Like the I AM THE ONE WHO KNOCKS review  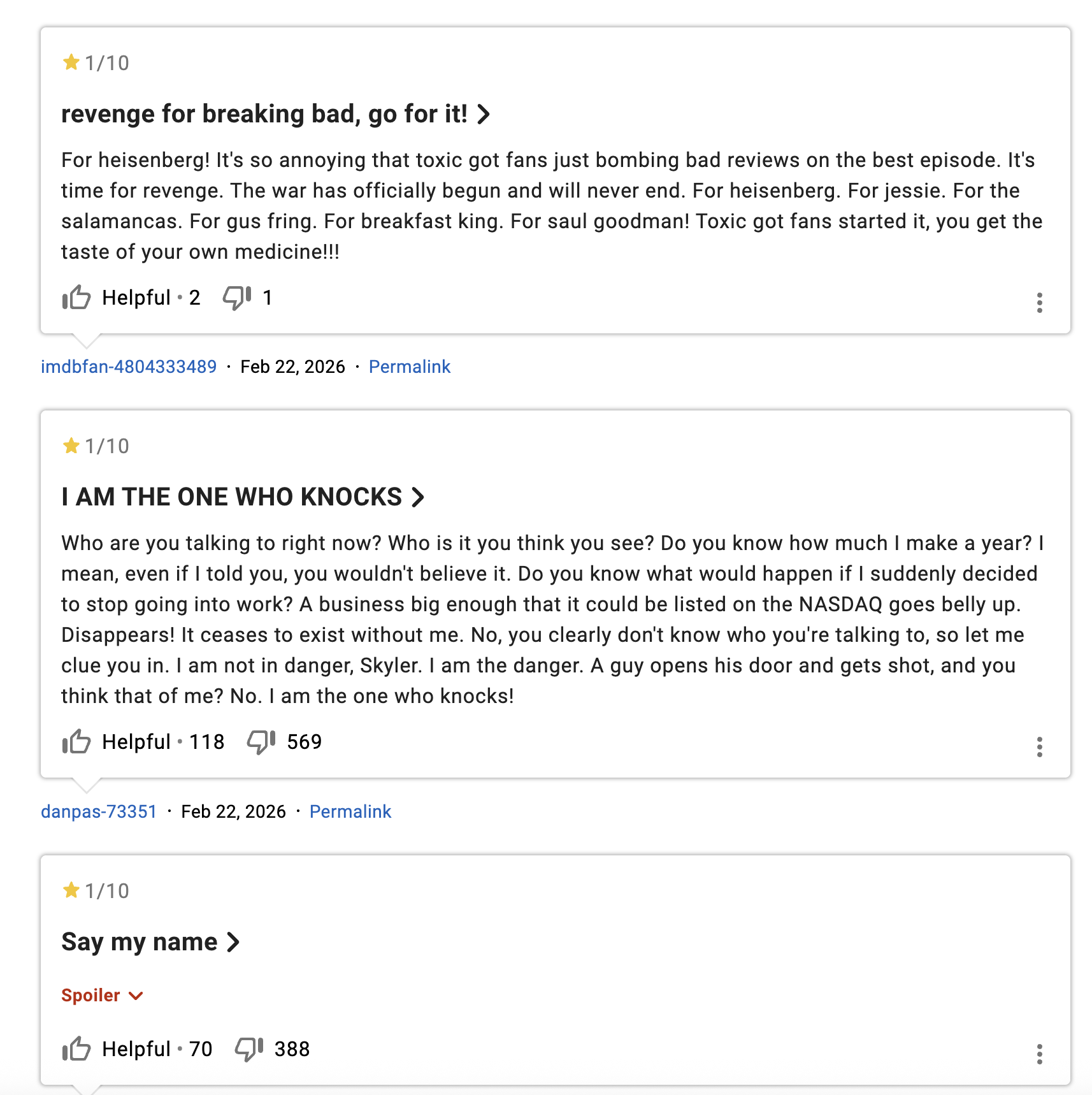click(76, 742)
